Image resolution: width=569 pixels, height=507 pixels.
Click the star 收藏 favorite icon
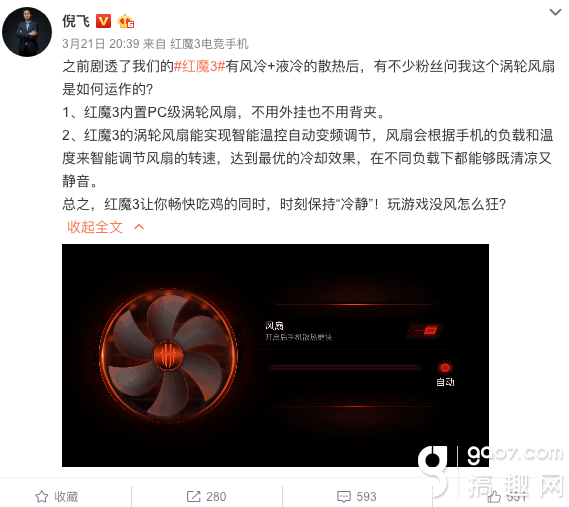pyautogui.click(x=41, y=496)
